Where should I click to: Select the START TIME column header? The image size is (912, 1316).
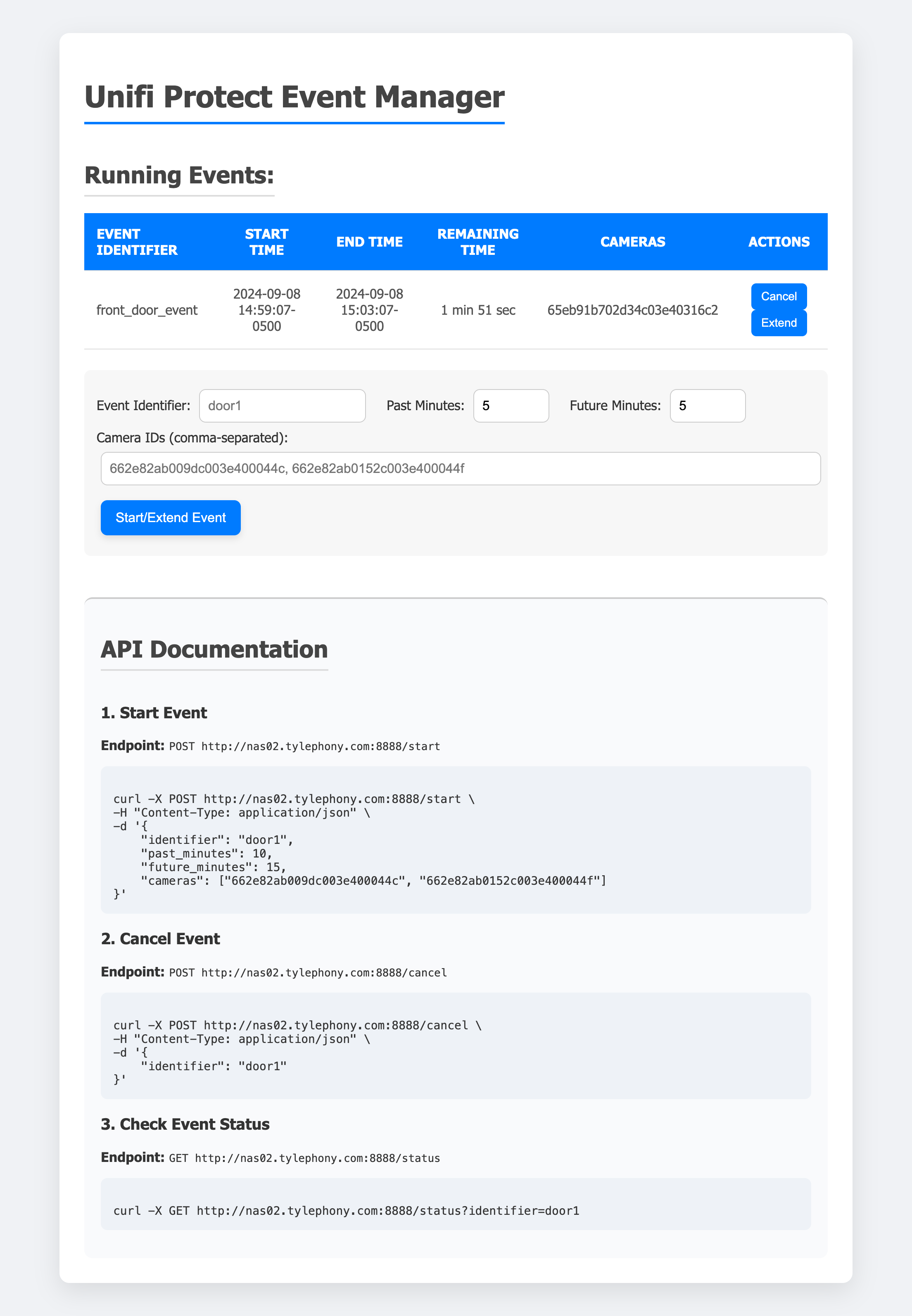(x=266, y=241)
